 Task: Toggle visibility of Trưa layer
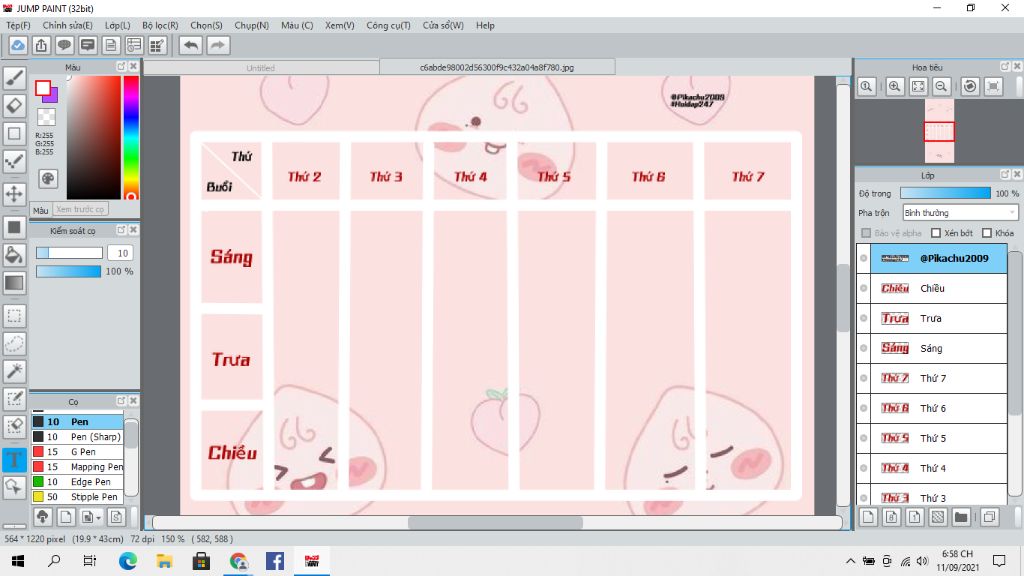pos(863,318)
